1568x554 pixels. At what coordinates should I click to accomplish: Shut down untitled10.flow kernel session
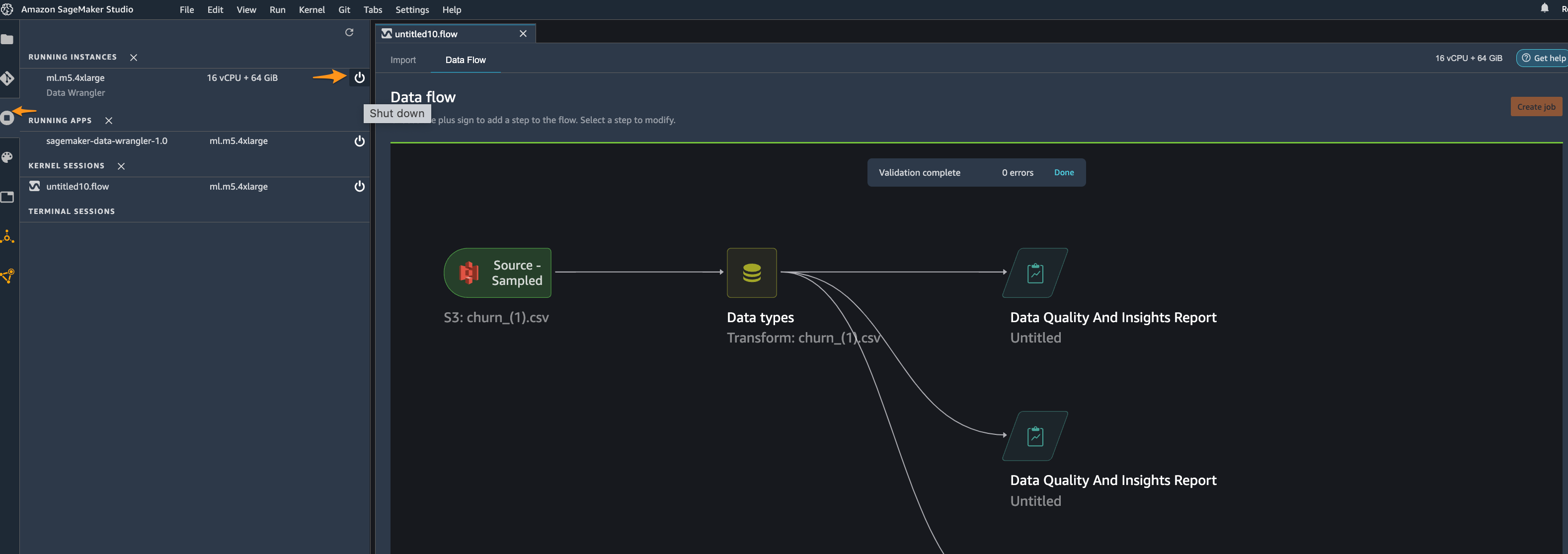coord(359,187)
